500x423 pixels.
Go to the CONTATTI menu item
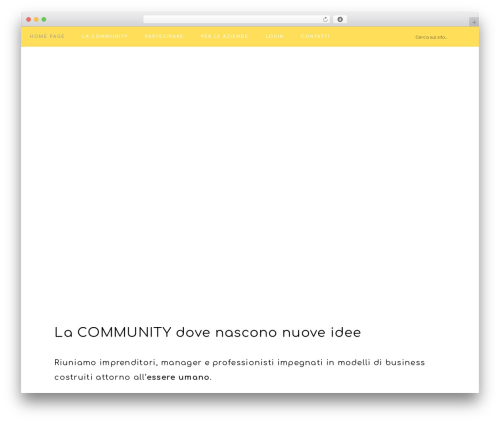click(315, 36)
